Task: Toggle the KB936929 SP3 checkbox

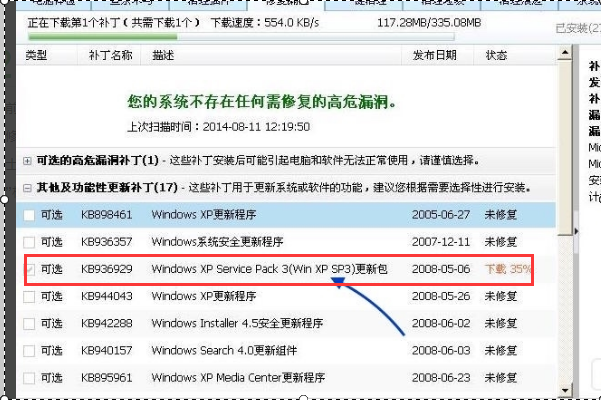Action: pos(30,270)
